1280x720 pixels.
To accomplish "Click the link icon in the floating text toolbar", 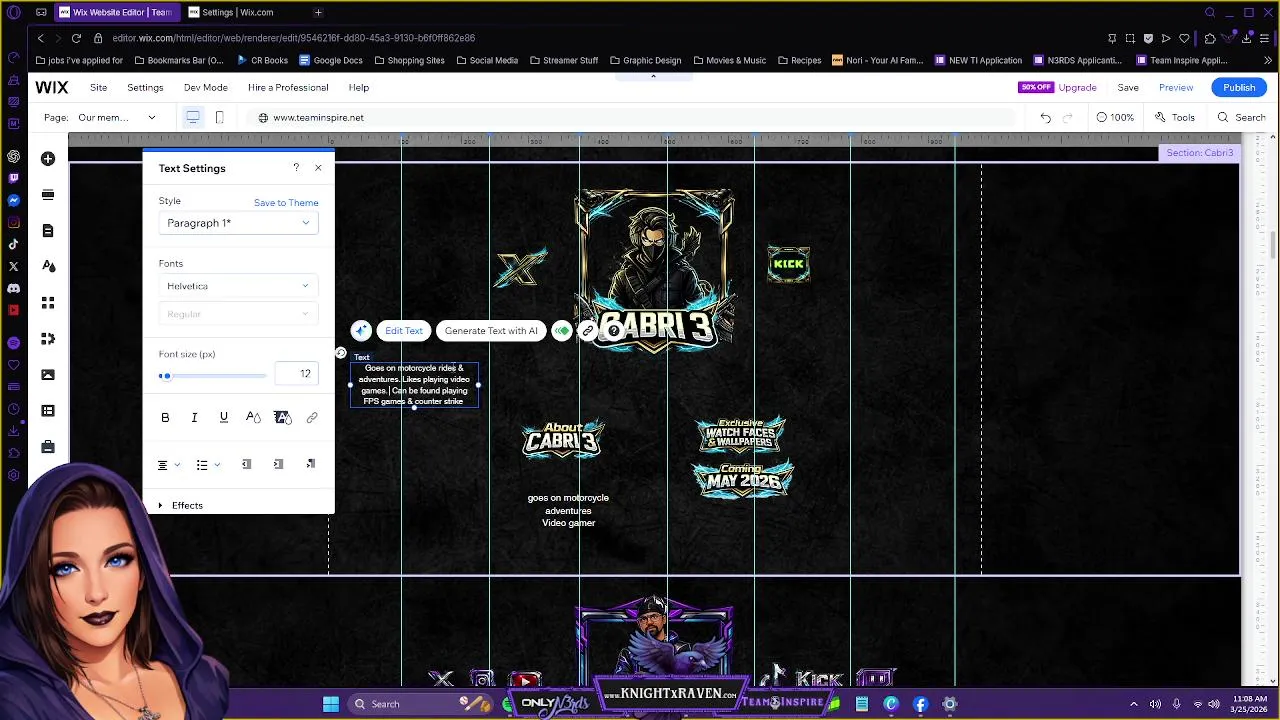I will (x=588, y=331).
